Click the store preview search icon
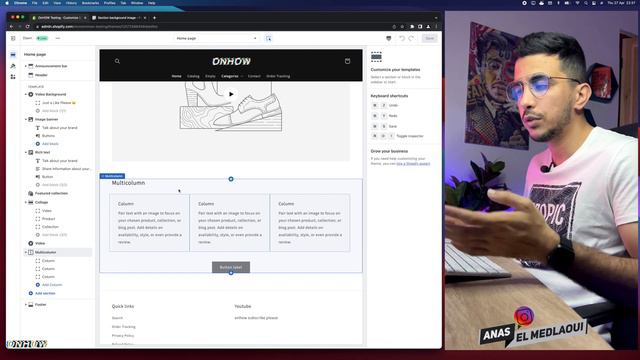This screenshot has width=640, height=360. (117, 61)
